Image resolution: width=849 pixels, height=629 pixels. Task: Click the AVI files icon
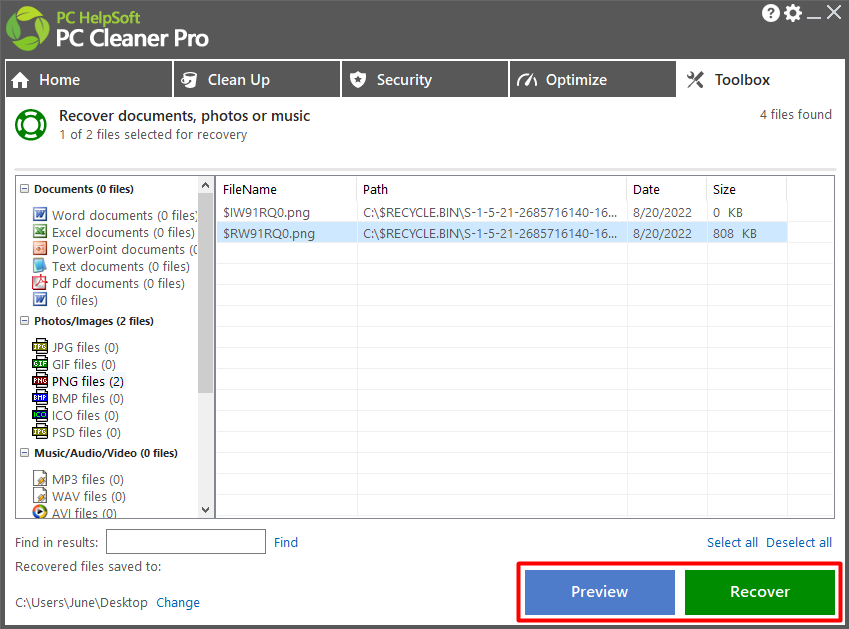pyautogui.click(x=40, y=512)
